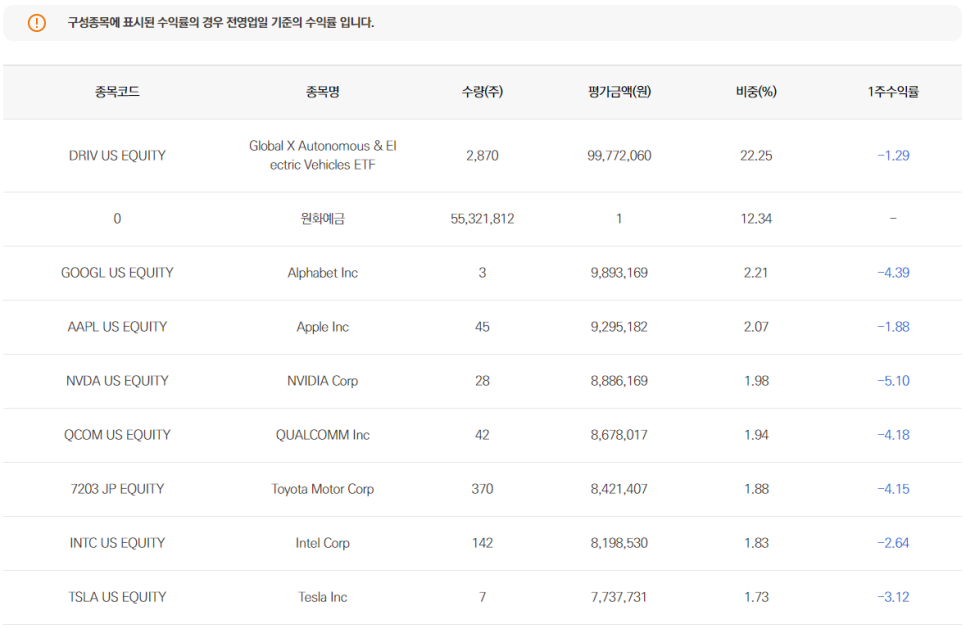Click the -4.15 weekly return

click(x=893, y=489)
